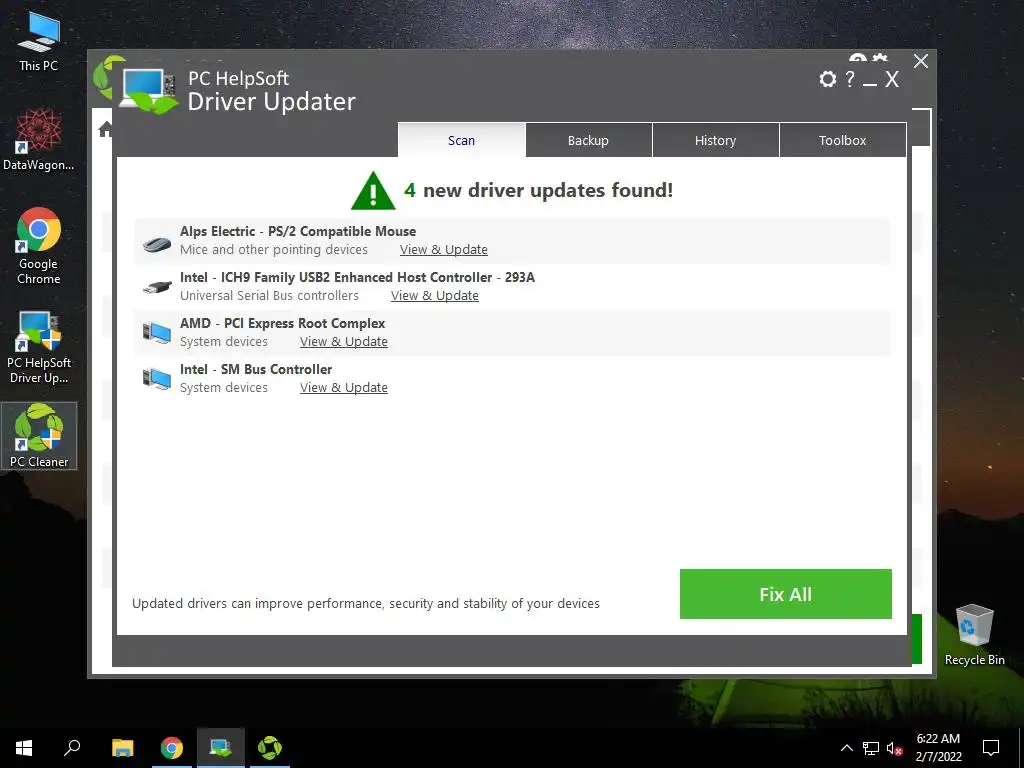Select DataWagon desktop shortcut
This screenshot has height=768, width=1024.
tap(39, 140)
